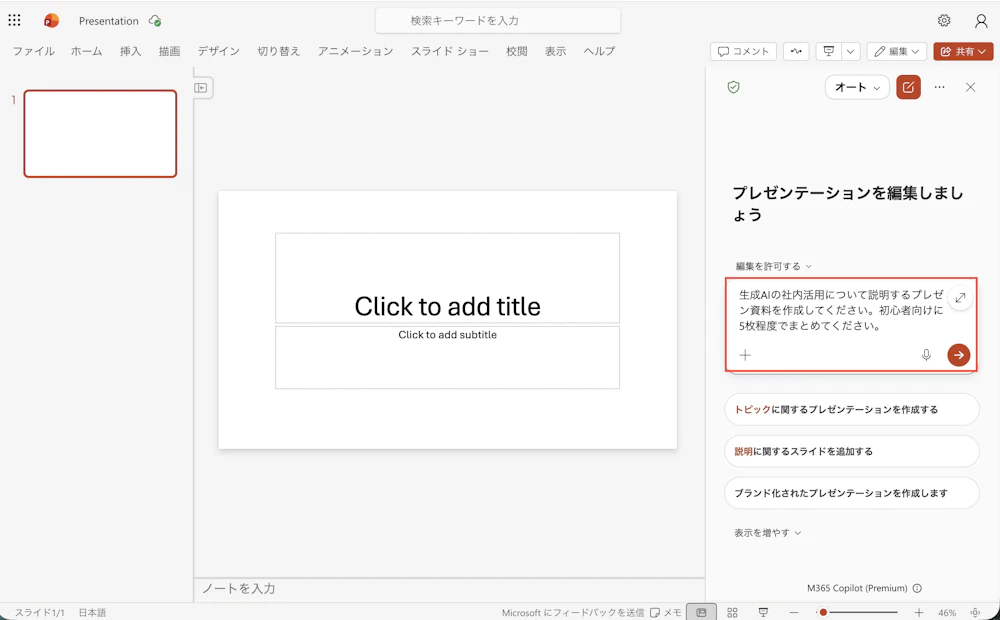Screen dimensions: 1000x620
Task: Choose ブランド化されたプレゼンテーションを作成します suggestion
Action: click(851, 493)
